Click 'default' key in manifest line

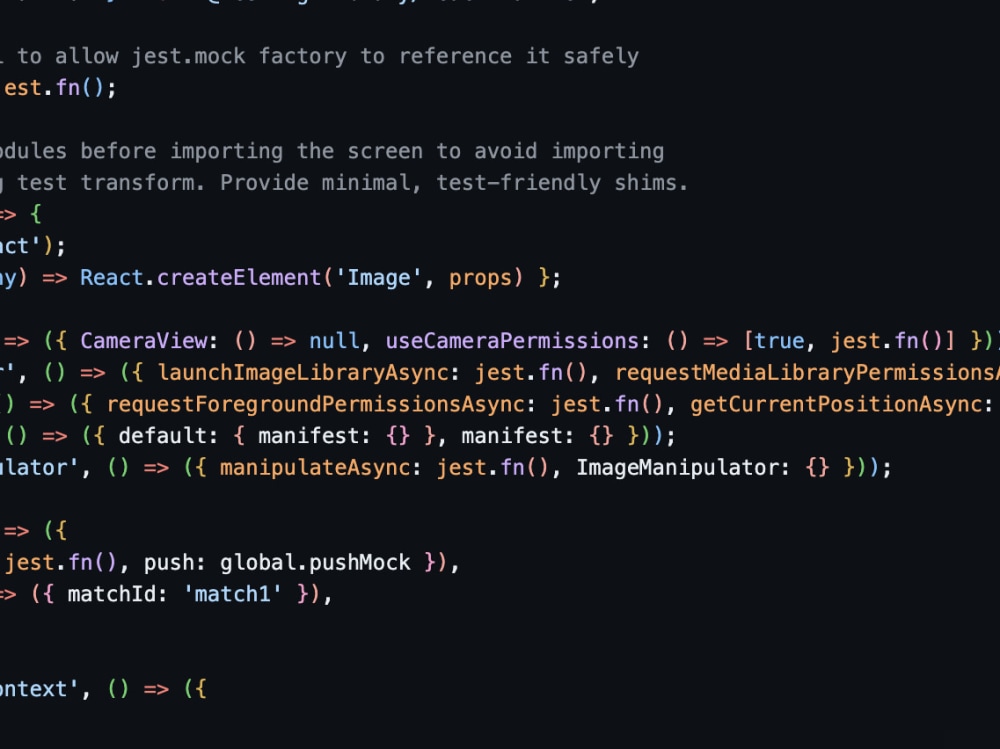163,436
